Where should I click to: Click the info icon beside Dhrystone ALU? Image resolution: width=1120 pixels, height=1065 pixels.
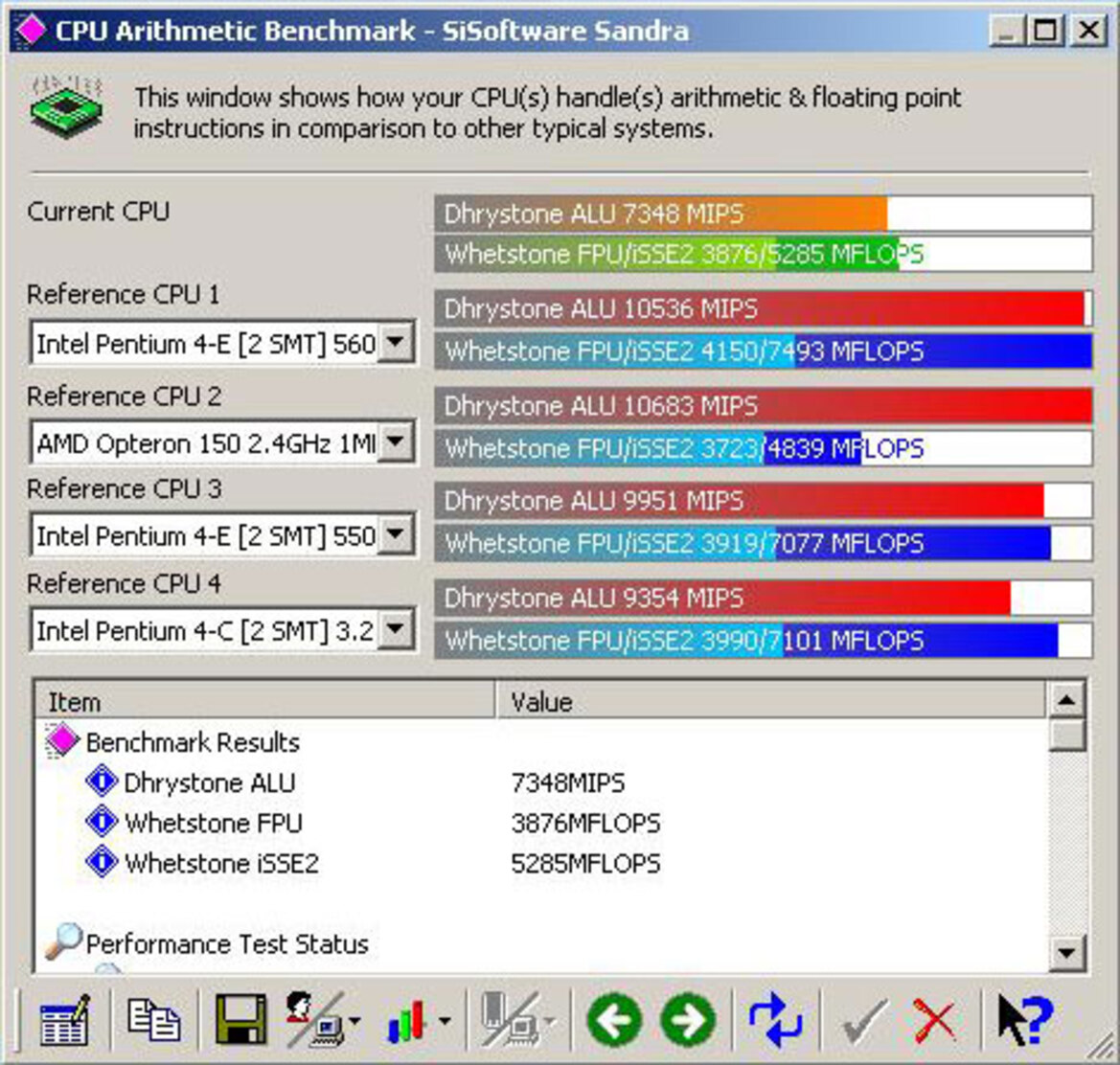102,781
